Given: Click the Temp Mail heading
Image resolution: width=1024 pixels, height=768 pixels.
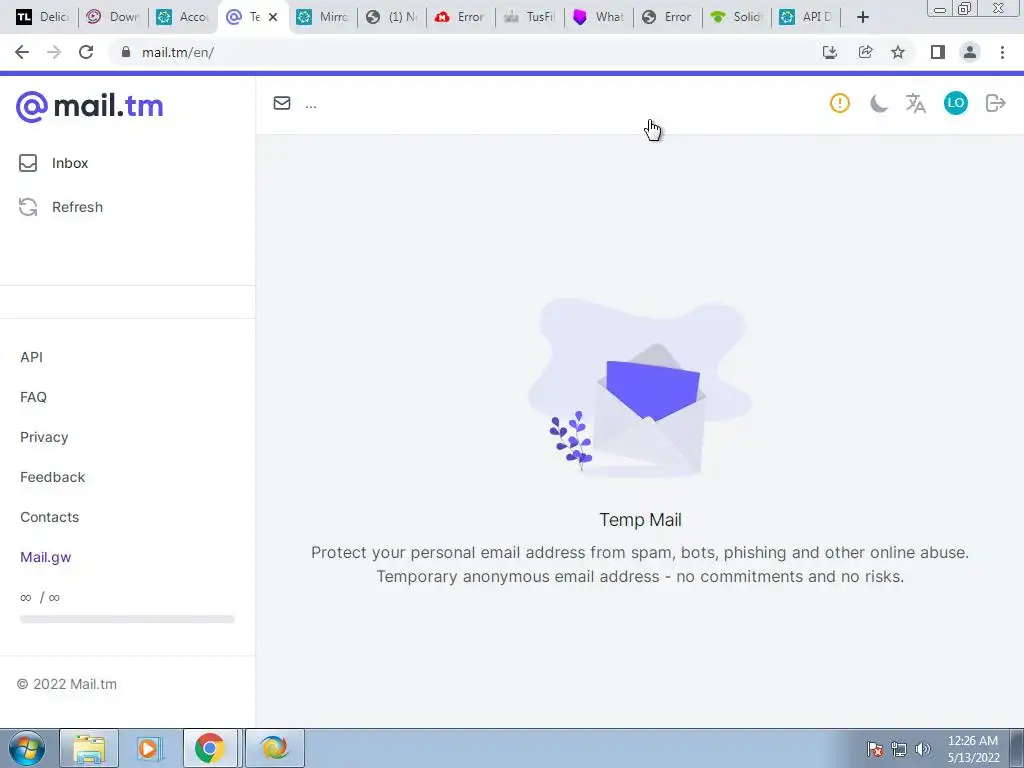Looking at the screenshot, I should point(641,520).
